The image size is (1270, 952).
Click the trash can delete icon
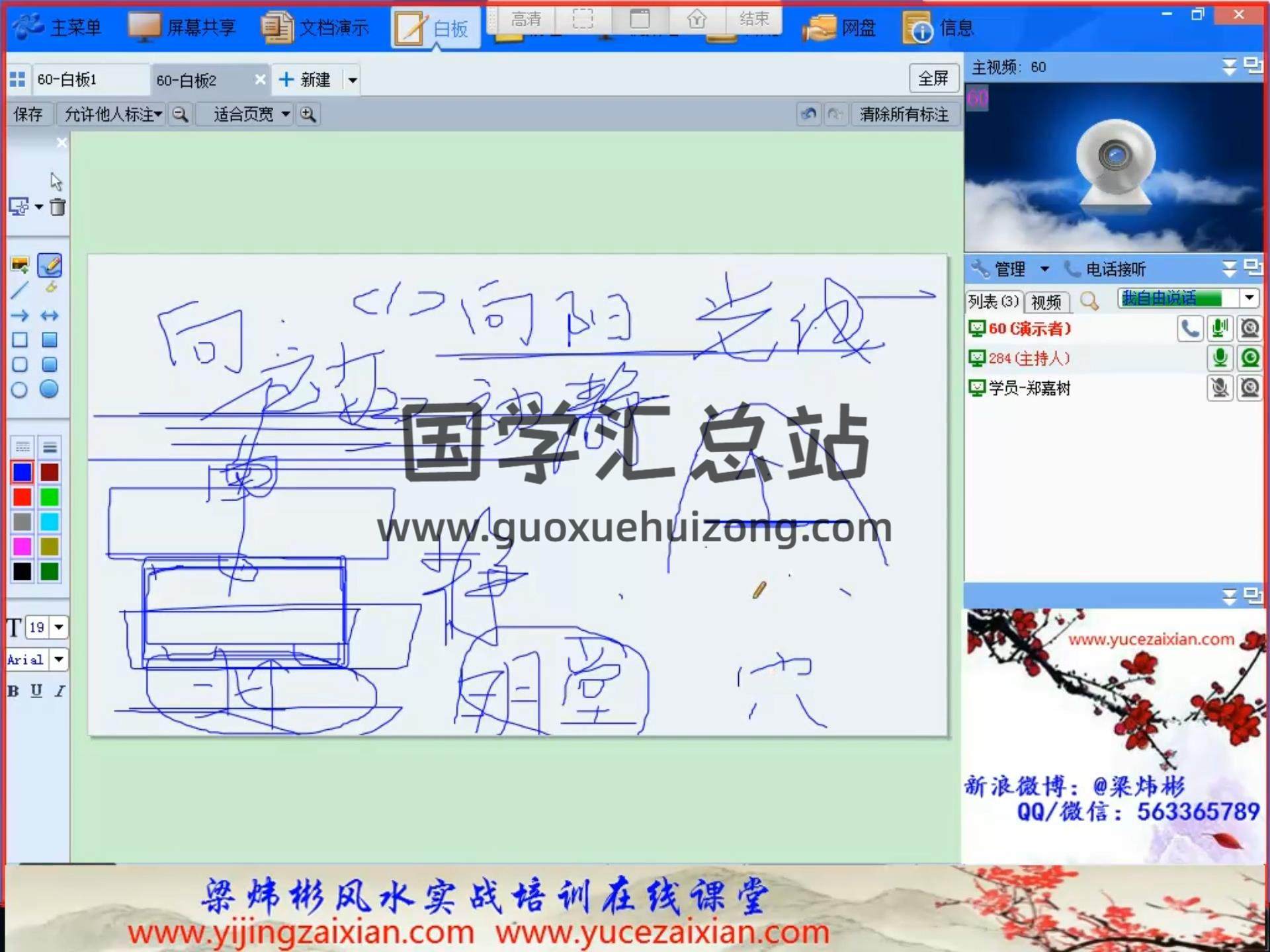click(58, 208)
